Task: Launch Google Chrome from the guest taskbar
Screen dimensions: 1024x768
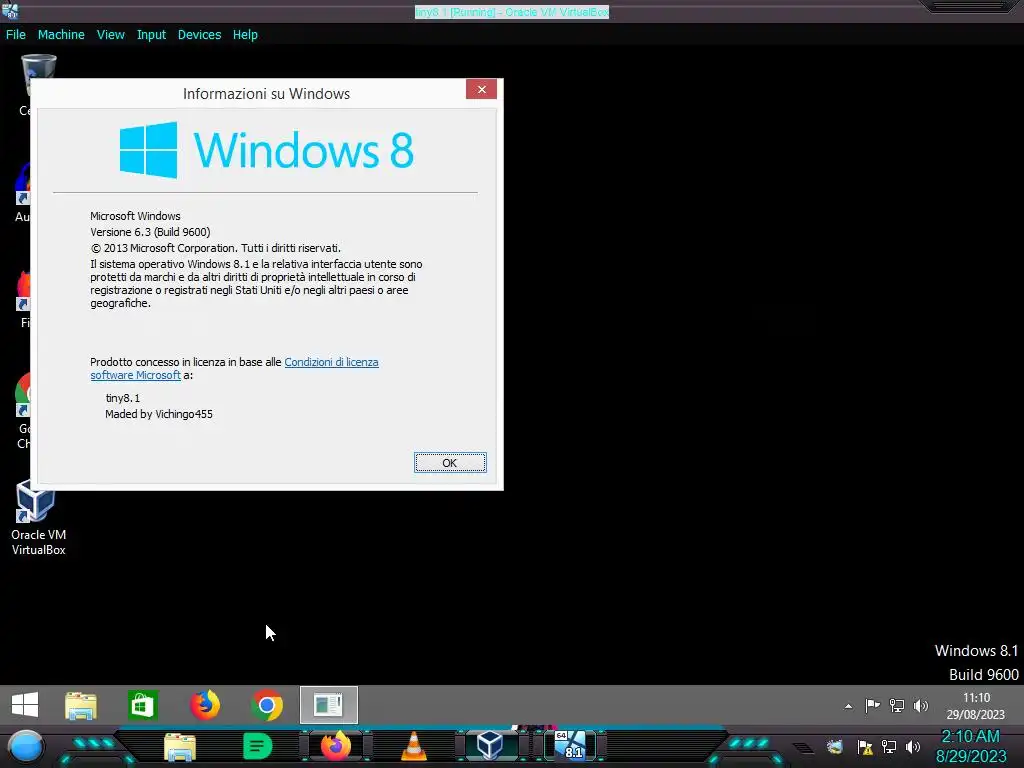Action: click(x=266, y=705)
